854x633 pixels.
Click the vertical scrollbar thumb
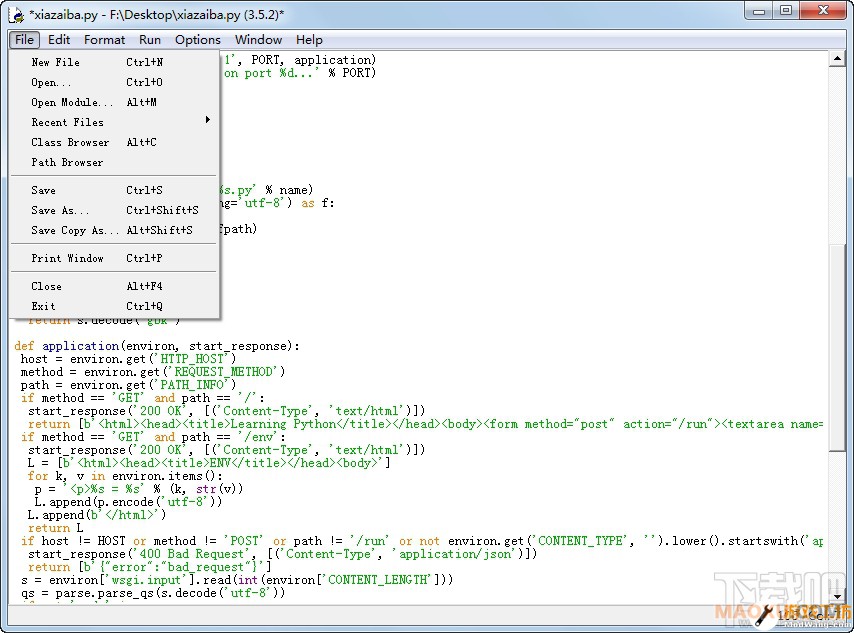837,348
